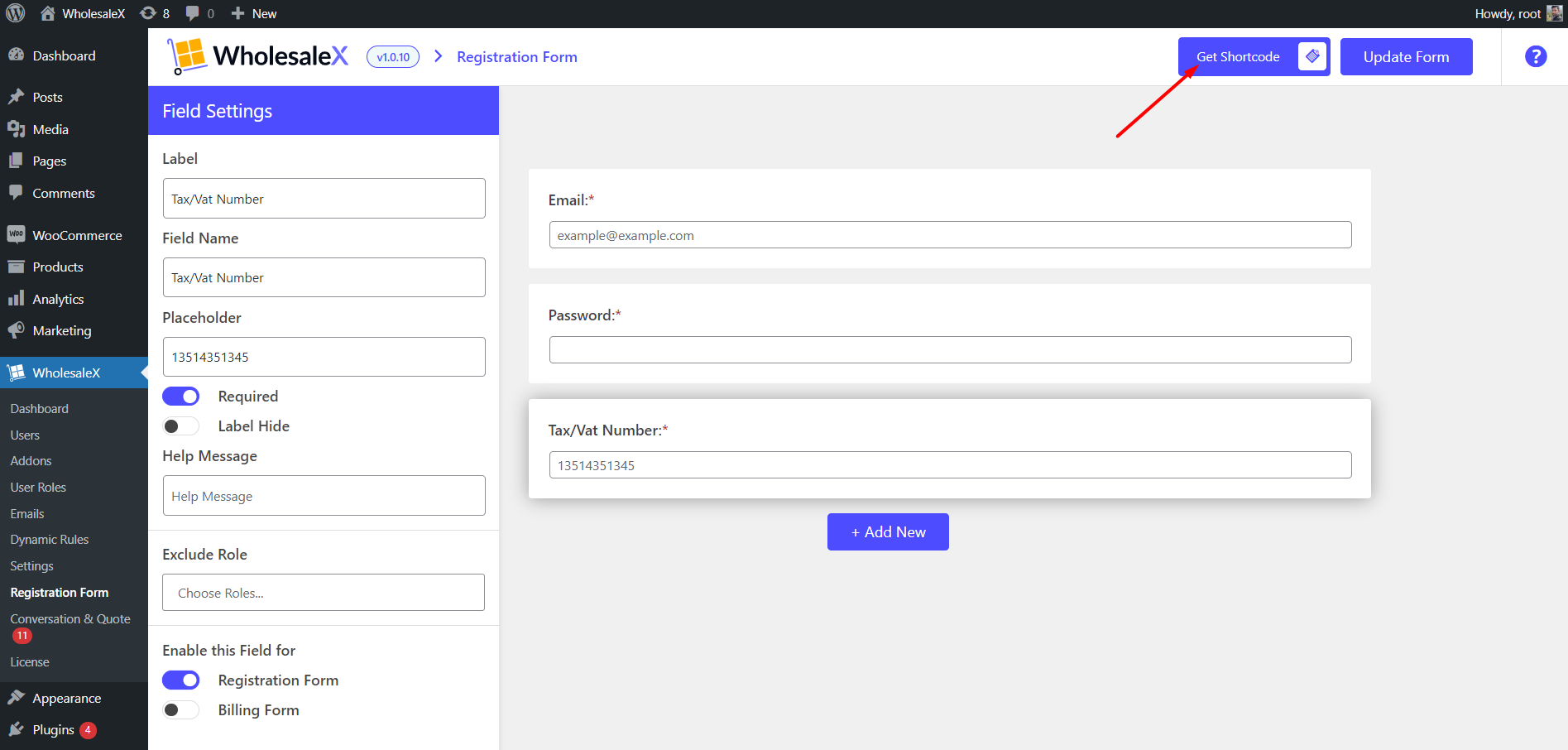This screenshot has height=750, width=1568.
Task: Click the Help Message input field
Action: coord(323,495)
